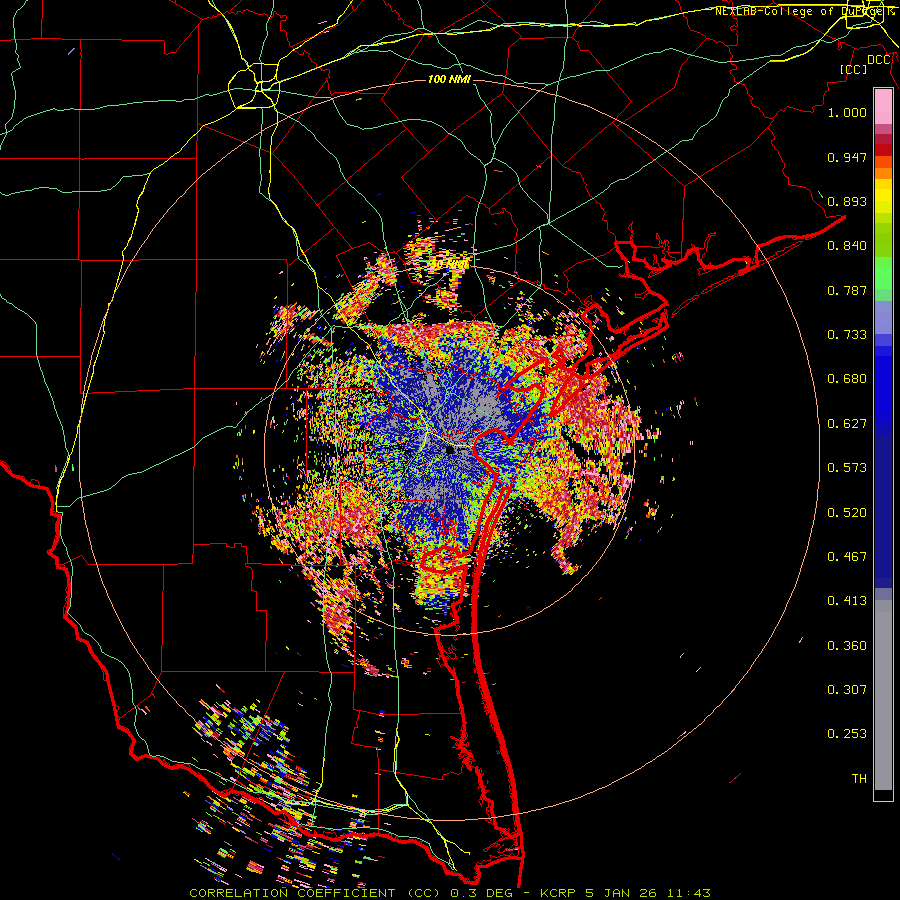The width and height of the screenshot is (900, 900).
Task: Click the NEXLAB-College of DuPage credit text
Action: (x=804, y=11)
